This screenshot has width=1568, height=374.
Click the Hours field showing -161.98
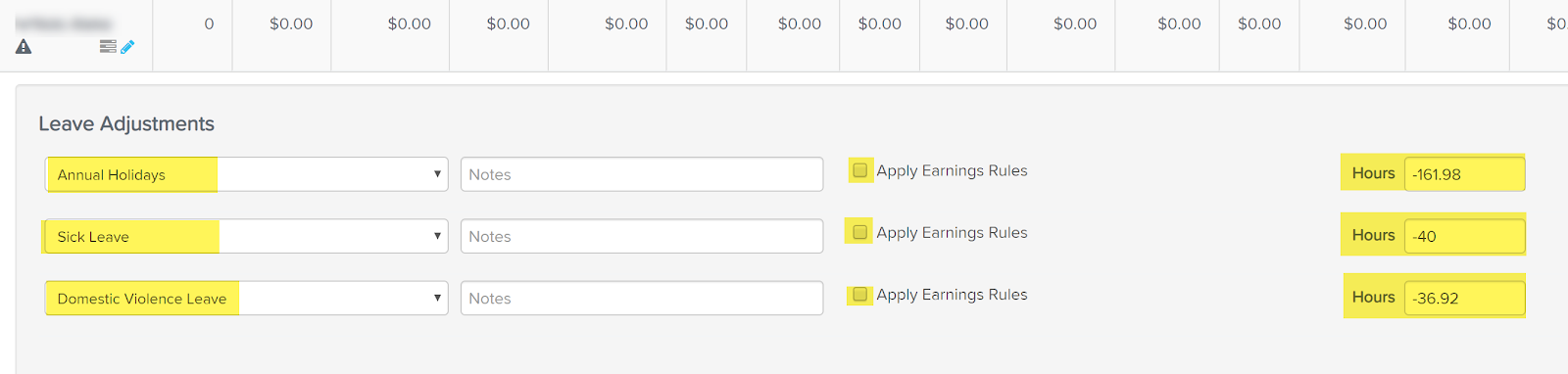pyautogui.click(x=1464, y=174)
